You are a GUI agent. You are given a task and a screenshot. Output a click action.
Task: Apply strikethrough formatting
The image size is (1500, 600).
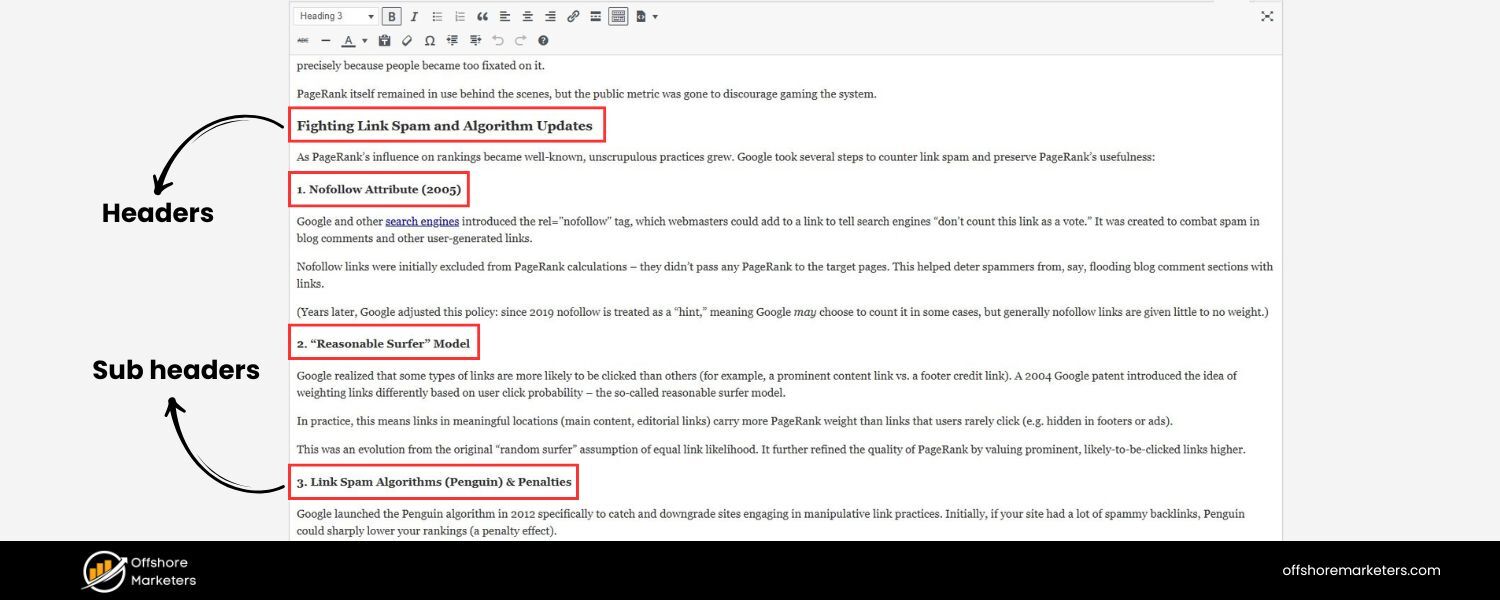coord(304,41)
